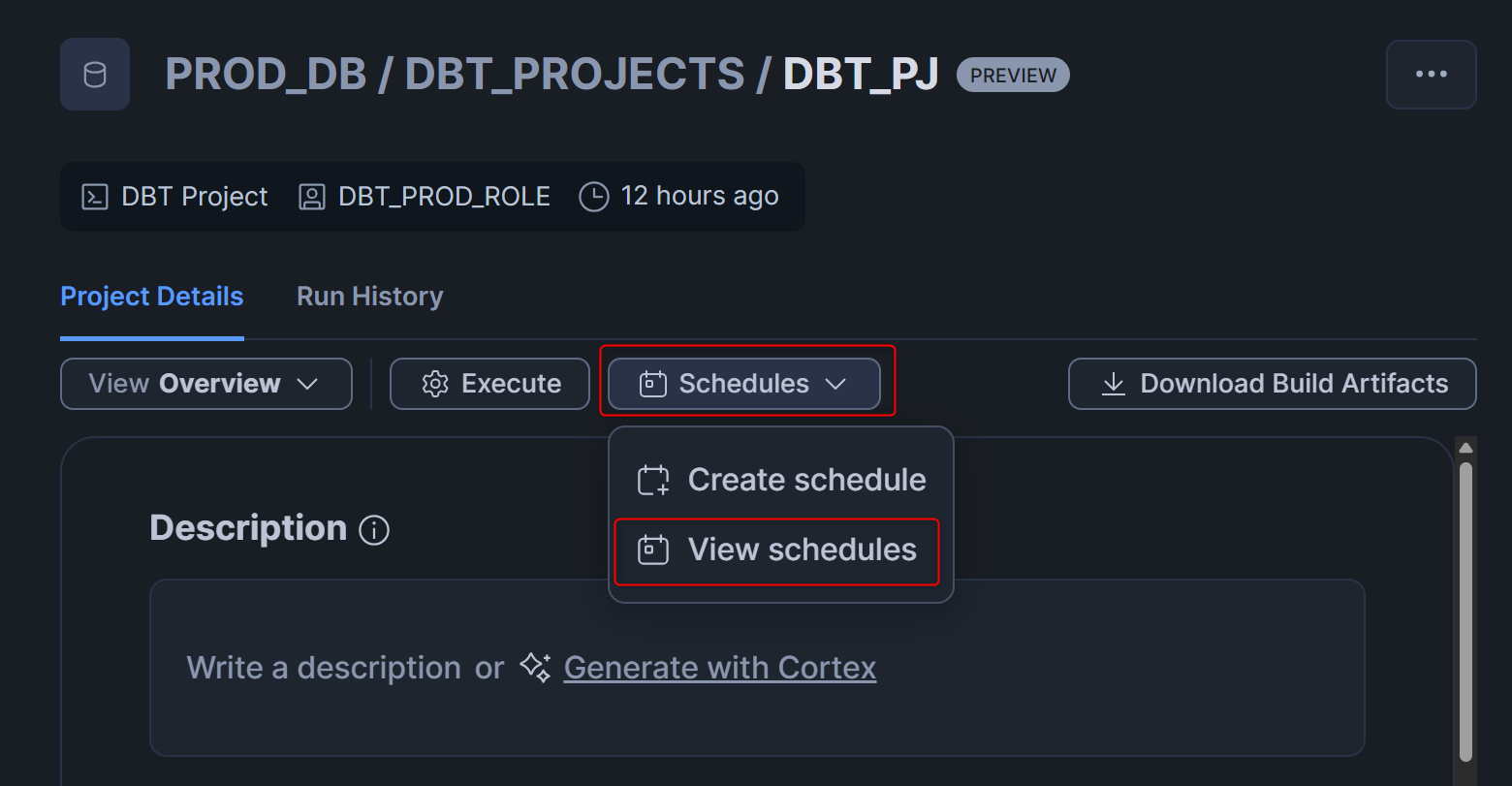Expand the View Overview dropdown
This screenshot has width=1512, height=786.
click(205, 384)
